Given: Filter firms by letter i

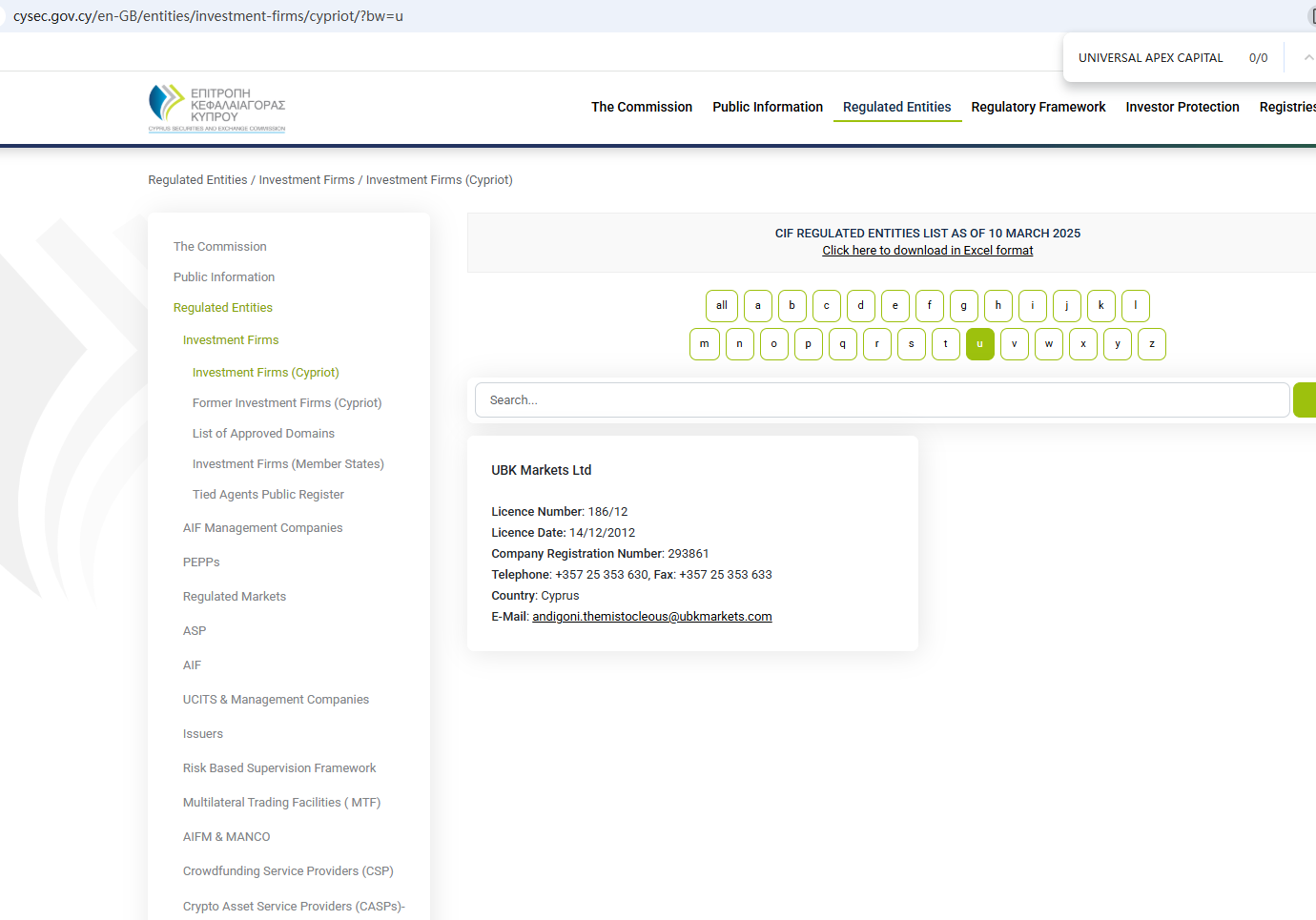Looking at the screenshot, I should coord(1033,306).
